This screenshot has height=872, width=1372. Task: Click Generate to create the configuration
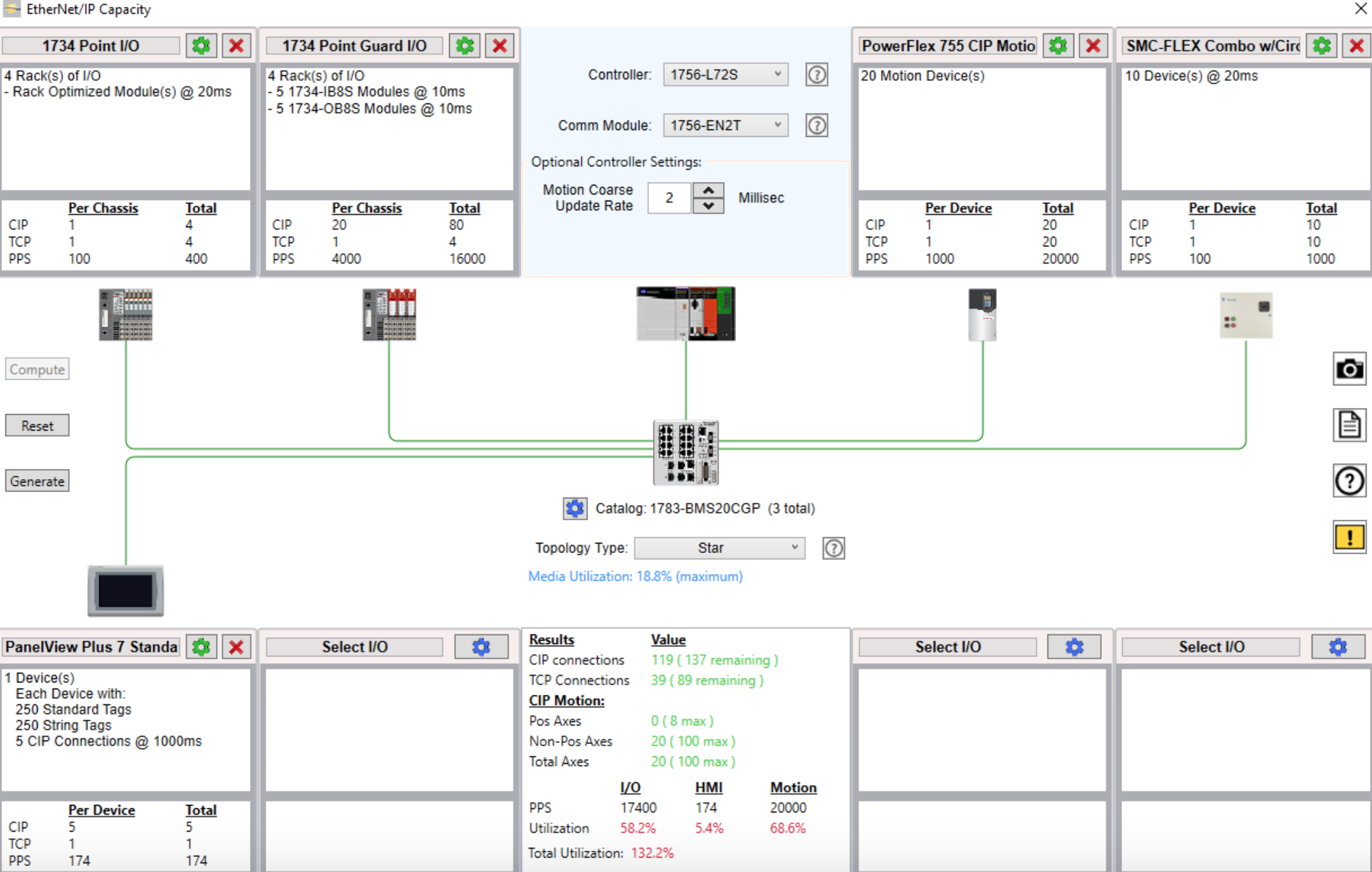tap(36, 480)
